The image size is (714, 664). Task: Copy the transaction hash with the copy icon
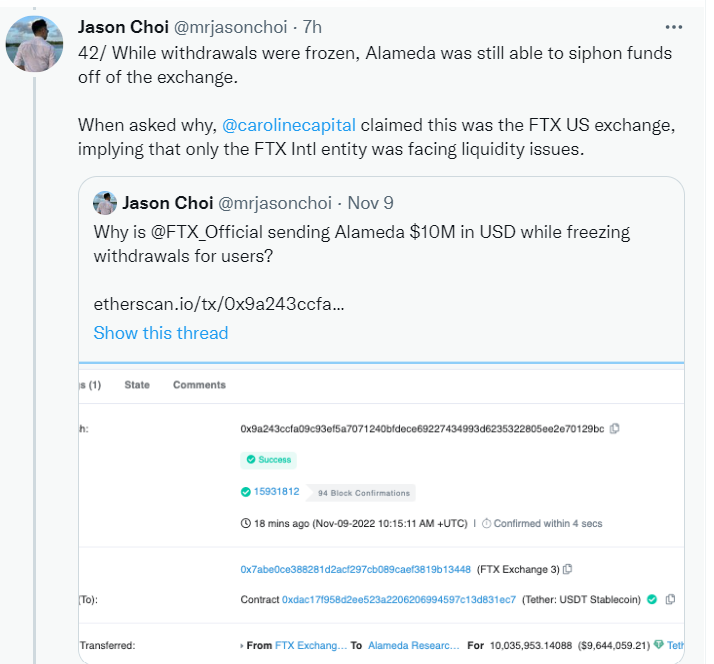[615, 429]
